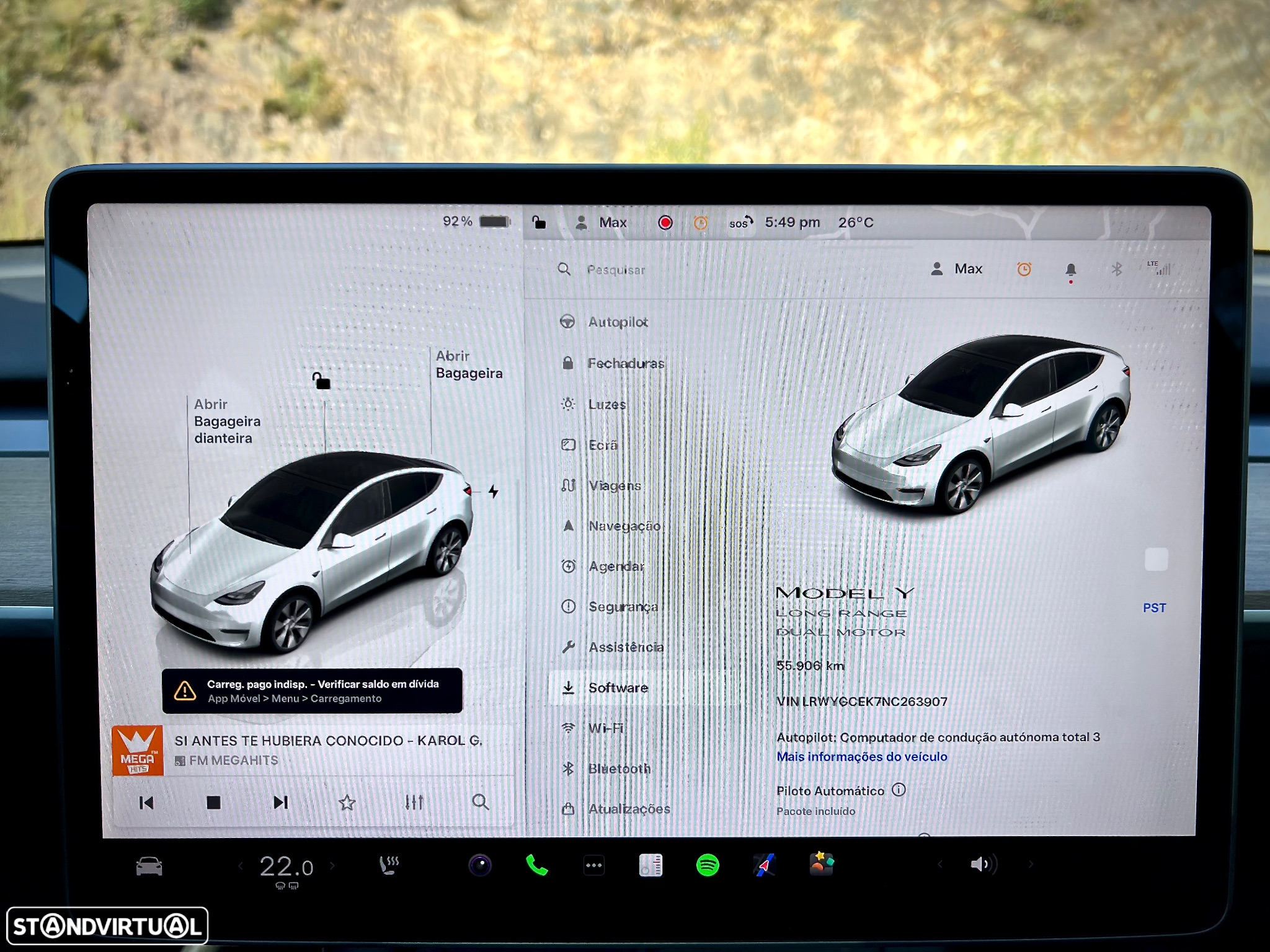Tap the speaker volume icon
Screen dimensions: 1270x952
[x=984, y=864]
